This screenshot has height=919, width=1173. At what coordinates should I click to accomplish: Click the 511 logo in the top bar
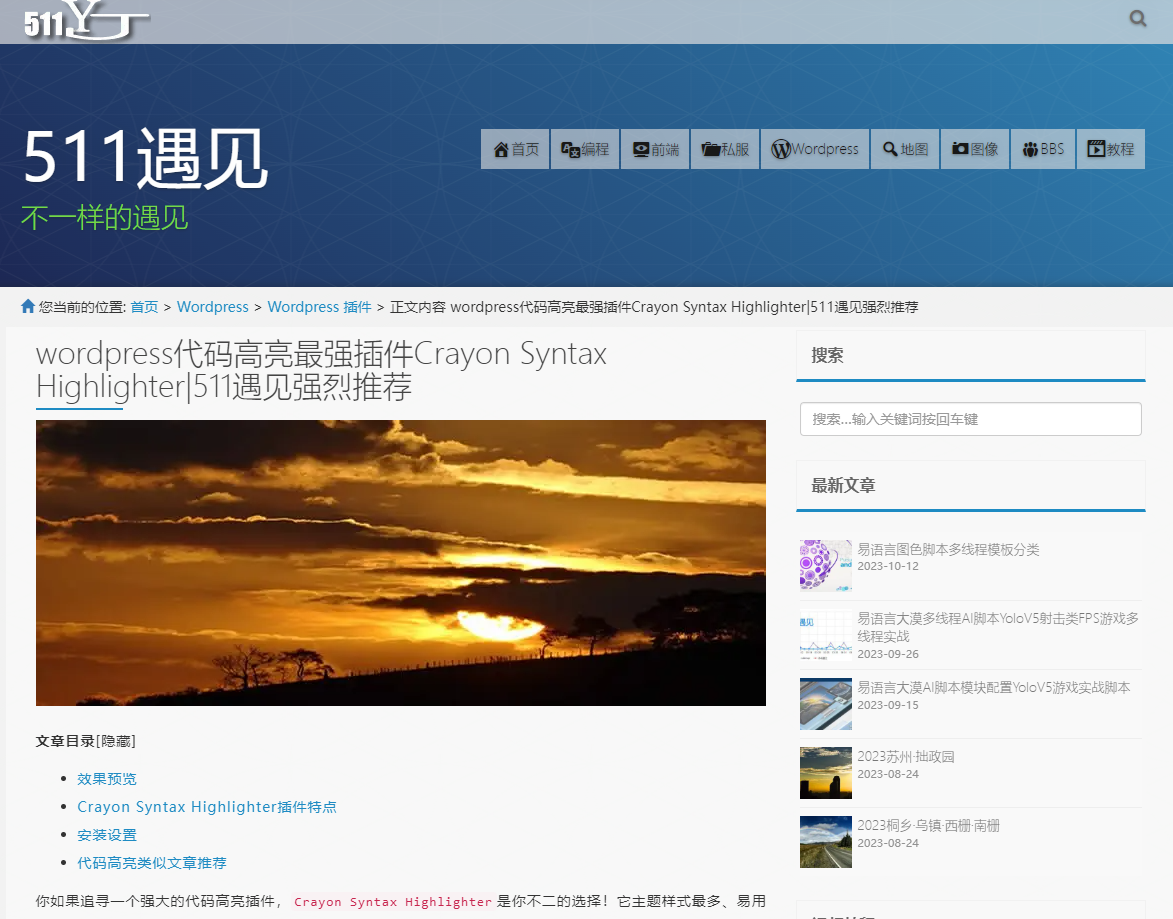(86, 20)
